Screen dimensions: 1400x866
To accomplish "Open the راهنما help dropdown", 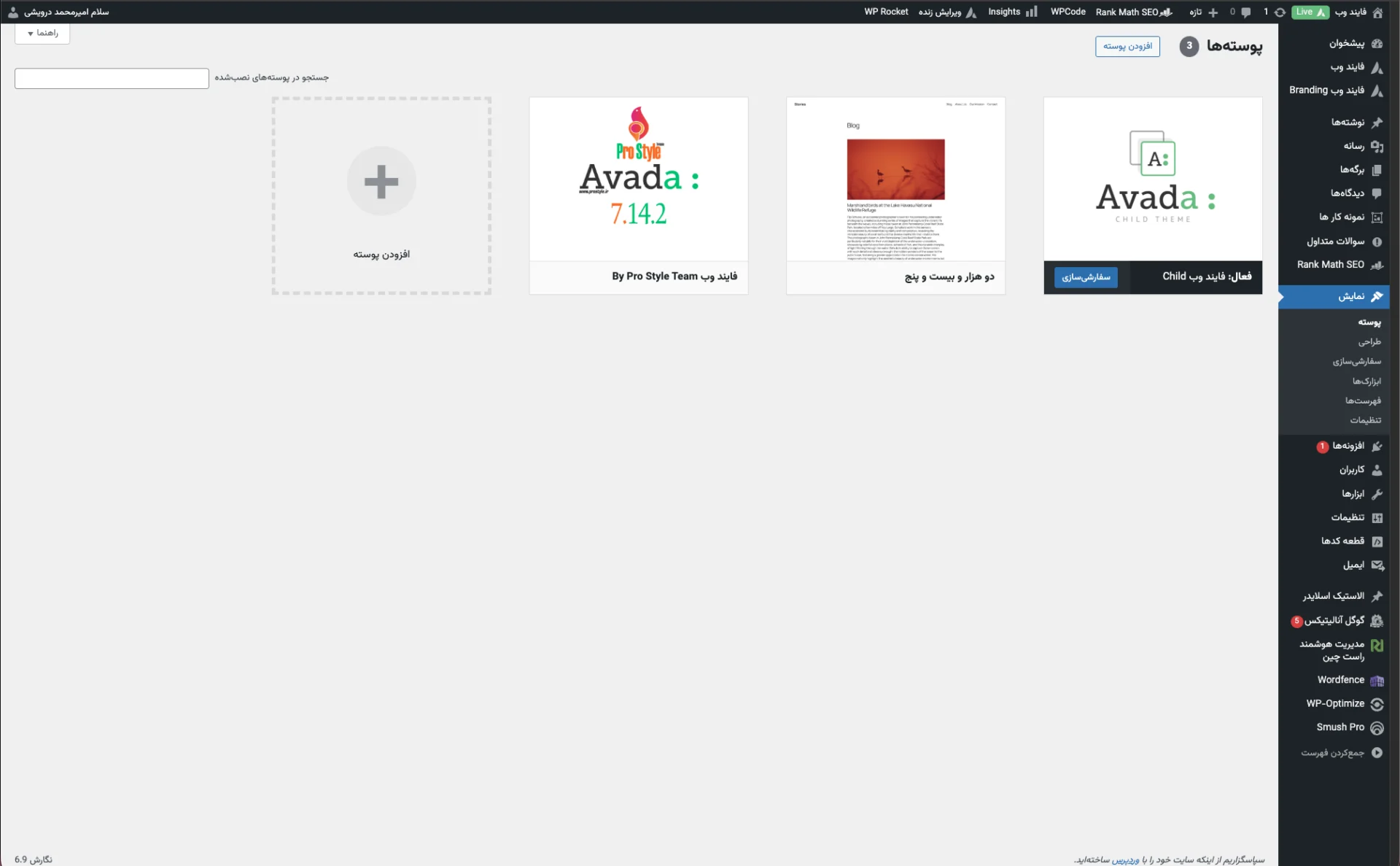I will click(x=42, y=33).
